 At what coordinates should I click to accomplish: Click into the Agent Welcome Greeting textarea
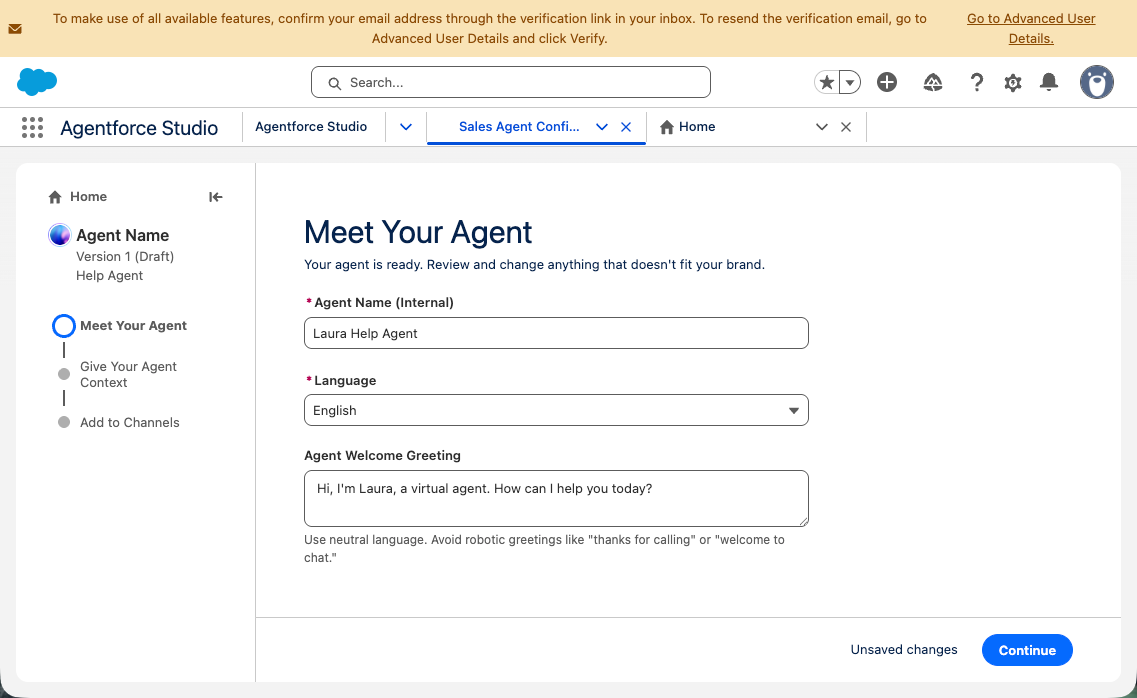(x=556, y=499)
